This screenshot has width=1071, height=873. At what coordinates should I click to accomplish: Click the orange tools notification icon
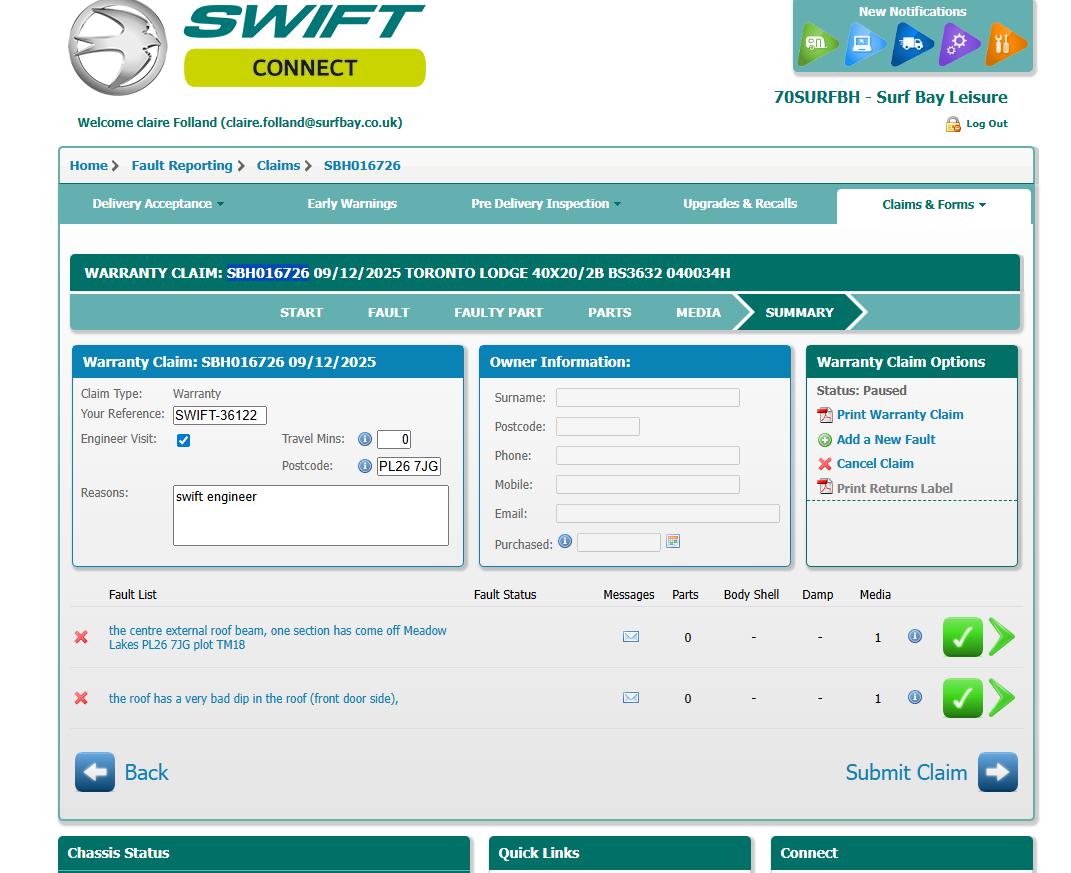pyautogui.click(x=1005, y=44)
